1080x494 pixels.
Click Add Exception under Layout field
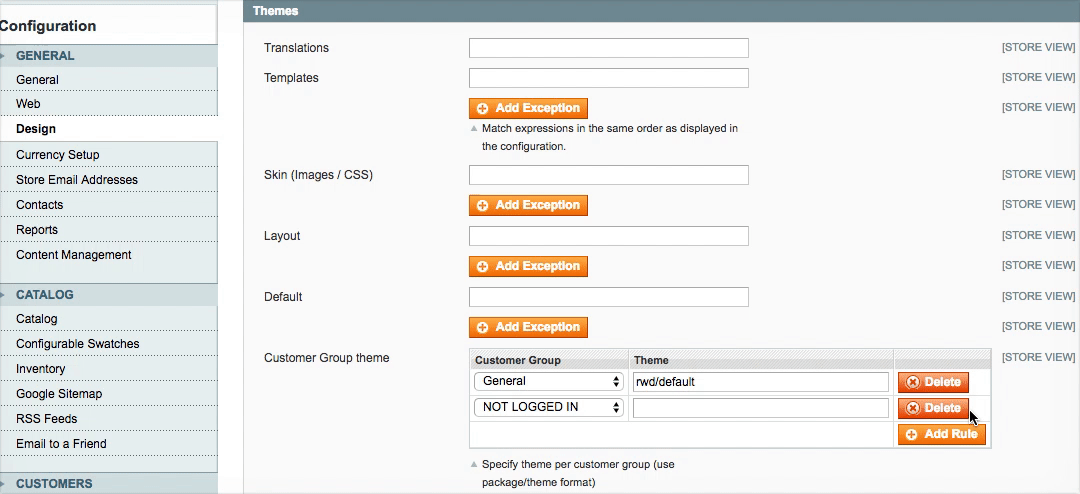point(528,266)
